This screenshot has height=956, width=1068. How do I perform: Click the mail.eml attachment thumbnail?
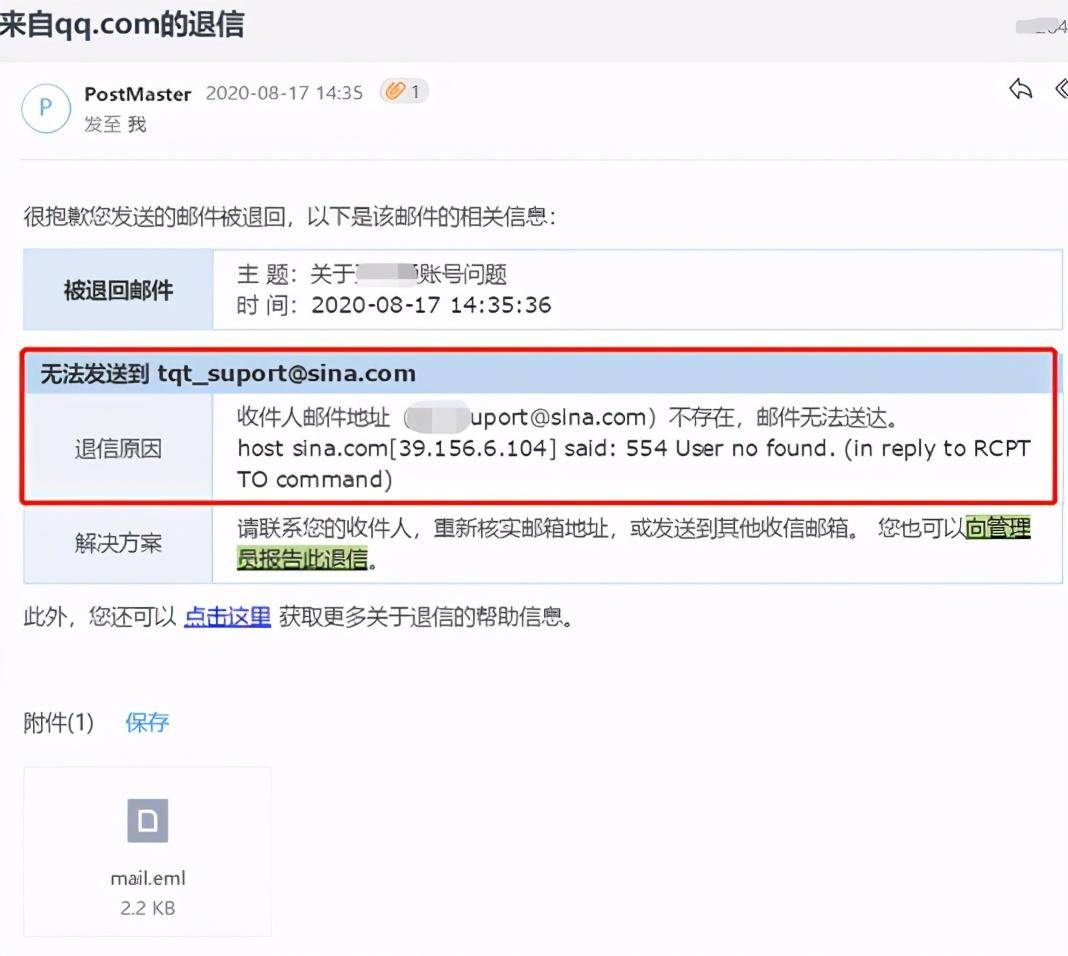coord(147,850)
